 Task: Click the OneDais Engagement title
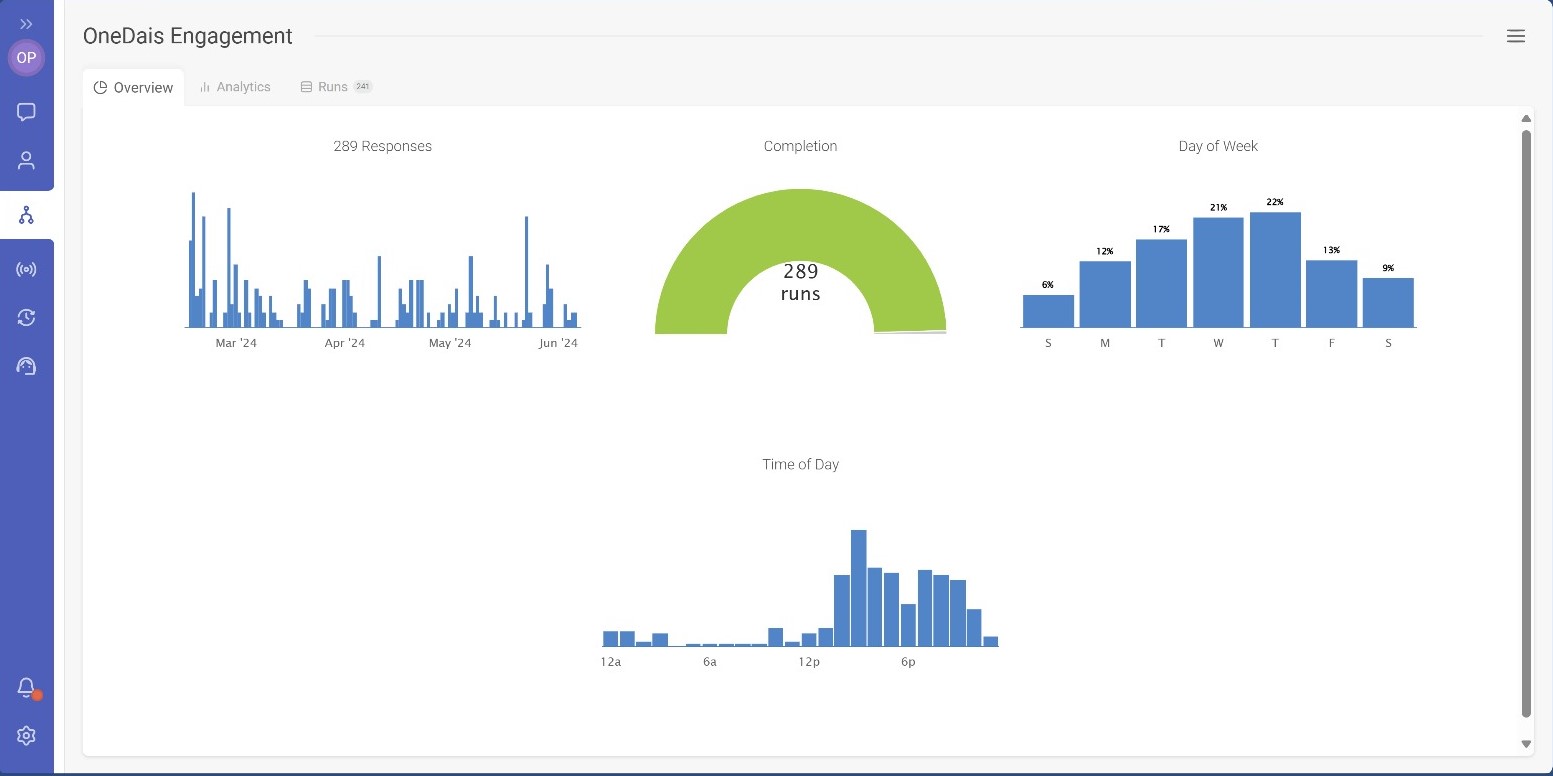tap(187, 36)
